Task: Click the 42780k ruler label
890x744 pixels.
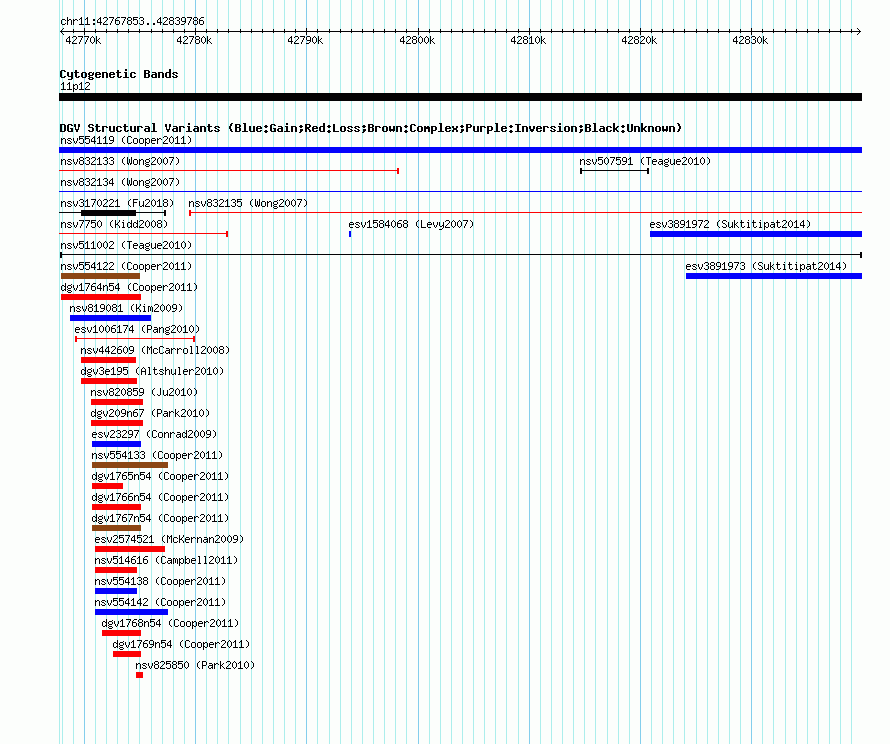Action: coord(194,40)
